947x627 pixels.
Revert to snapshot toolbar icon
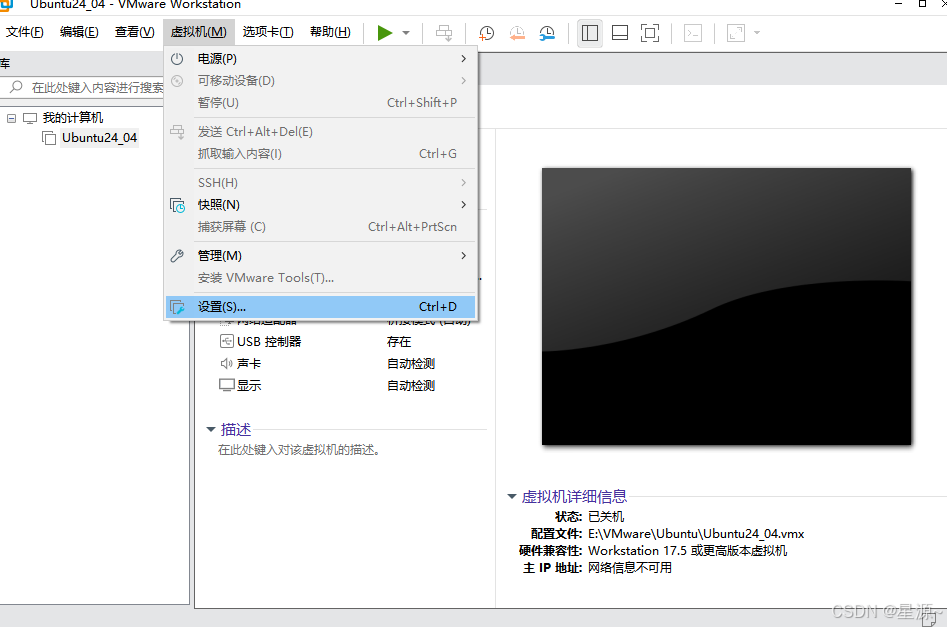(x=517, y=33)
